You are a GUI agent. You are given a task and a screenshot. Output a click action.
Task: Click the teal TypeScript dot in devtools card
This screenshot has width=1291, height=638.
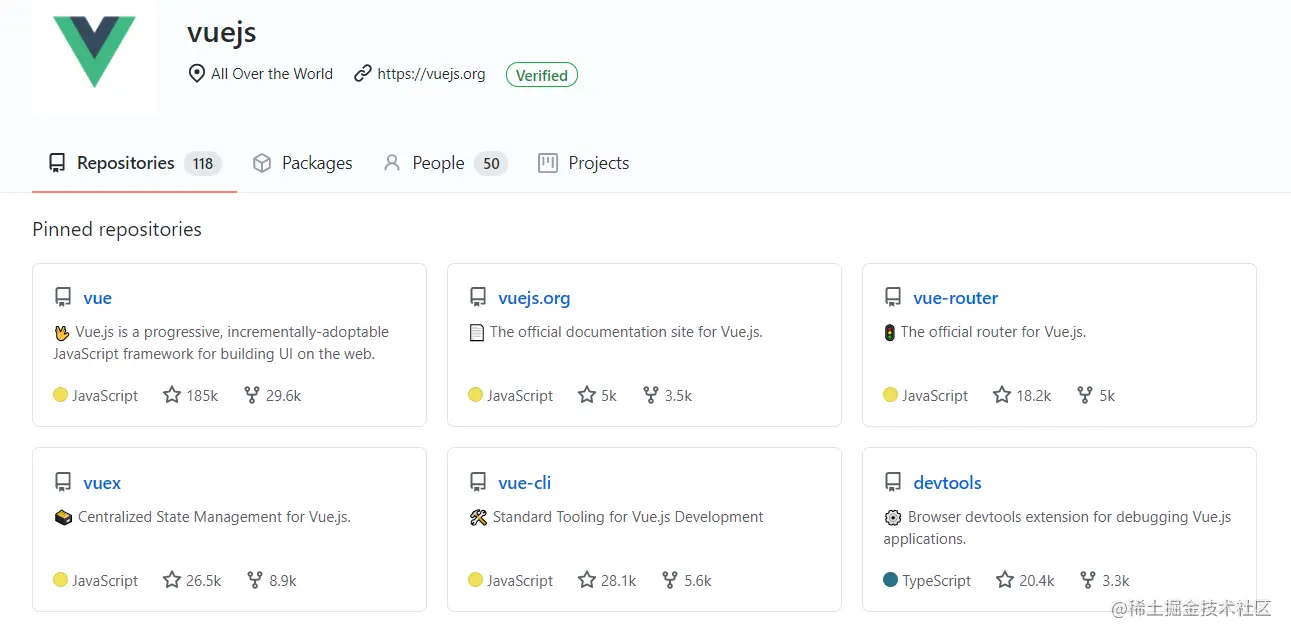point(890,580)
